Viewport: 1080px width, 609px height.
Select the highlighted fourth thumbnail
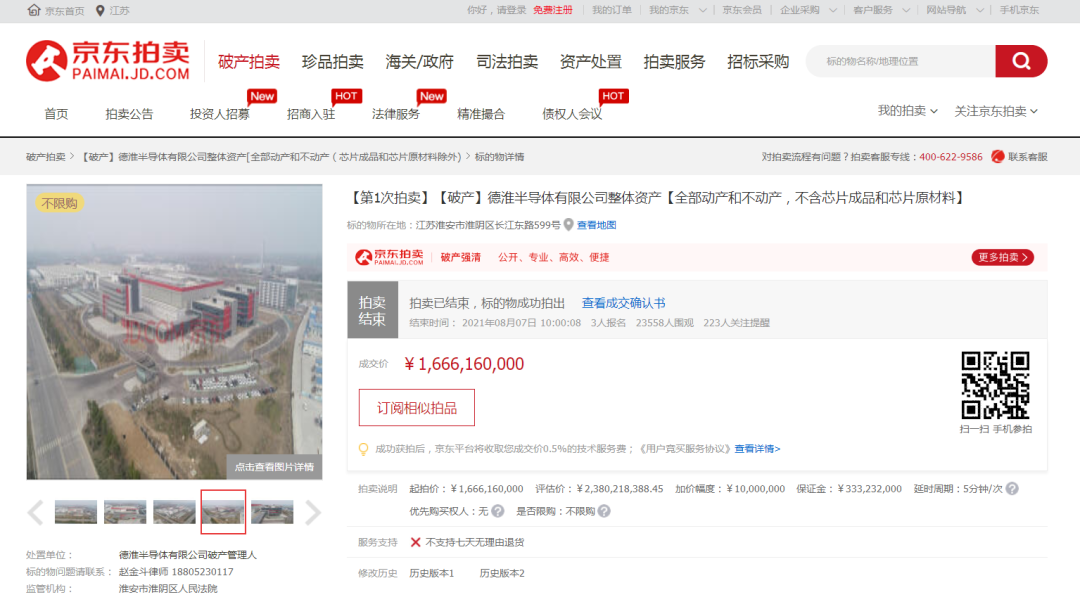pyautogui.click(x=223, y=512)
